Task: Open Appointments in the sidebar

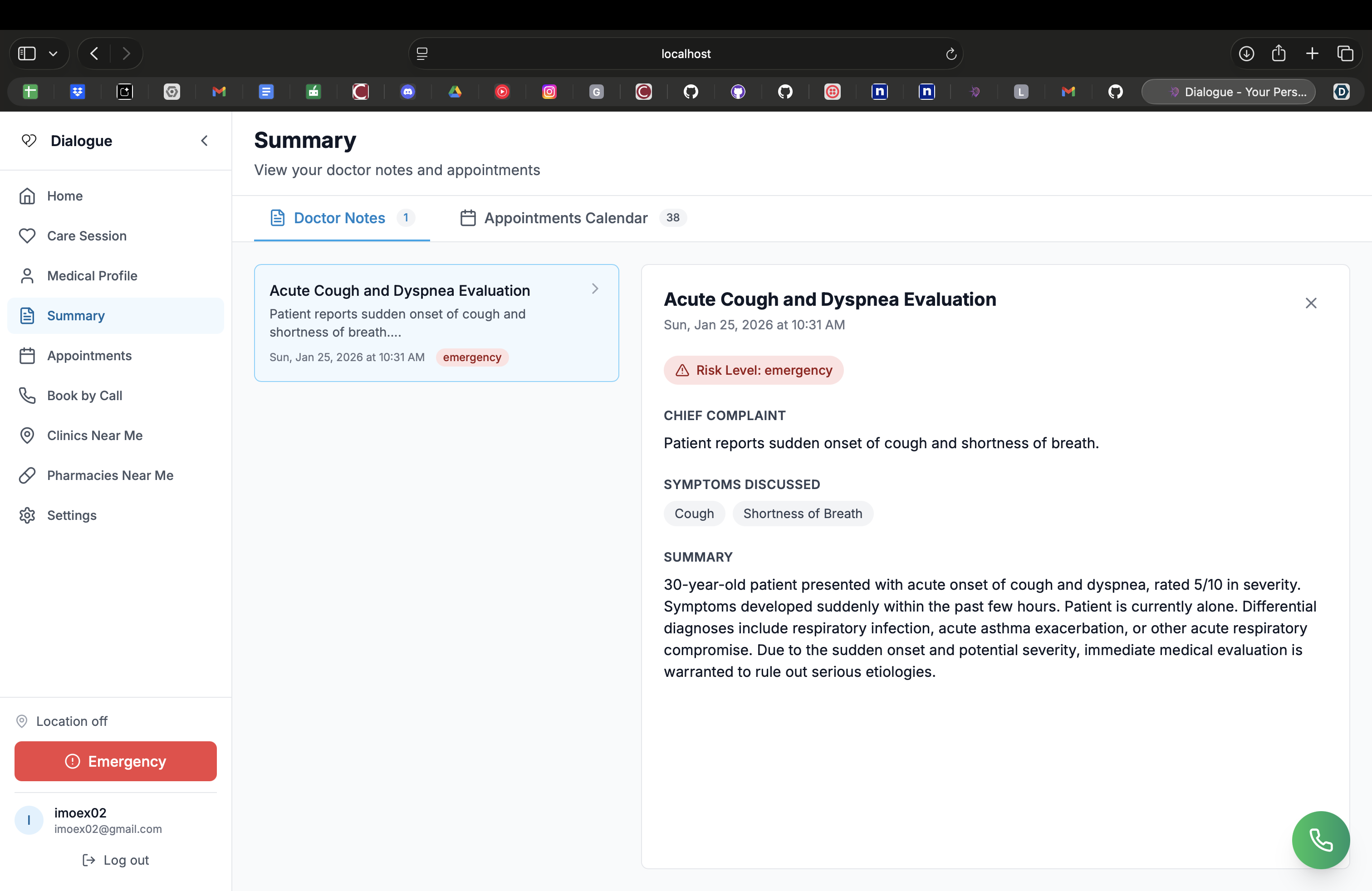Action: (89, 356)
